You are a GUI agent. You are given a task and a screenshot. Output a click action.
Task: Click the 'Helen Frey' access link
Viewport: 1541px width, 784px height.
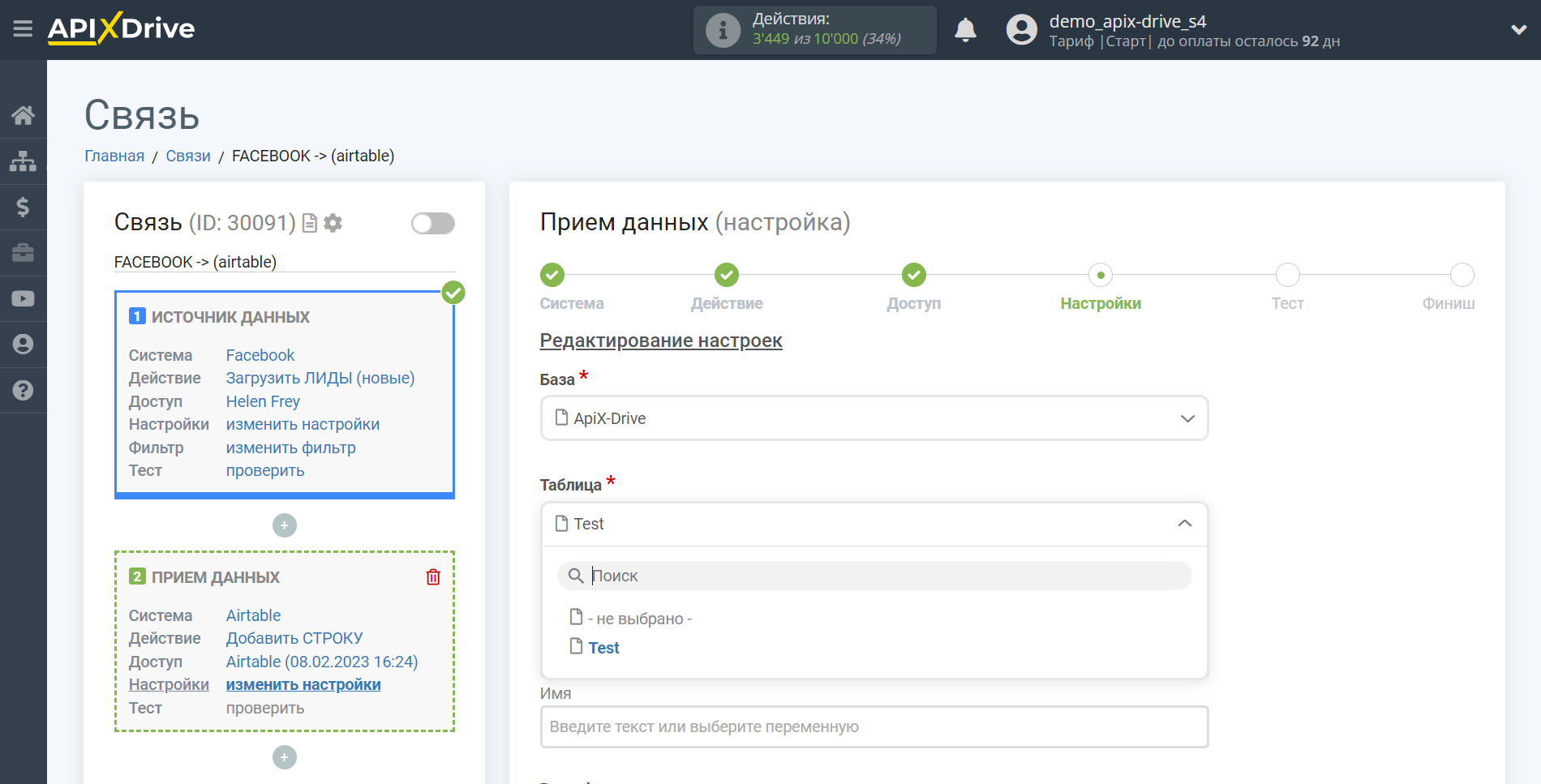pos(263,401)
